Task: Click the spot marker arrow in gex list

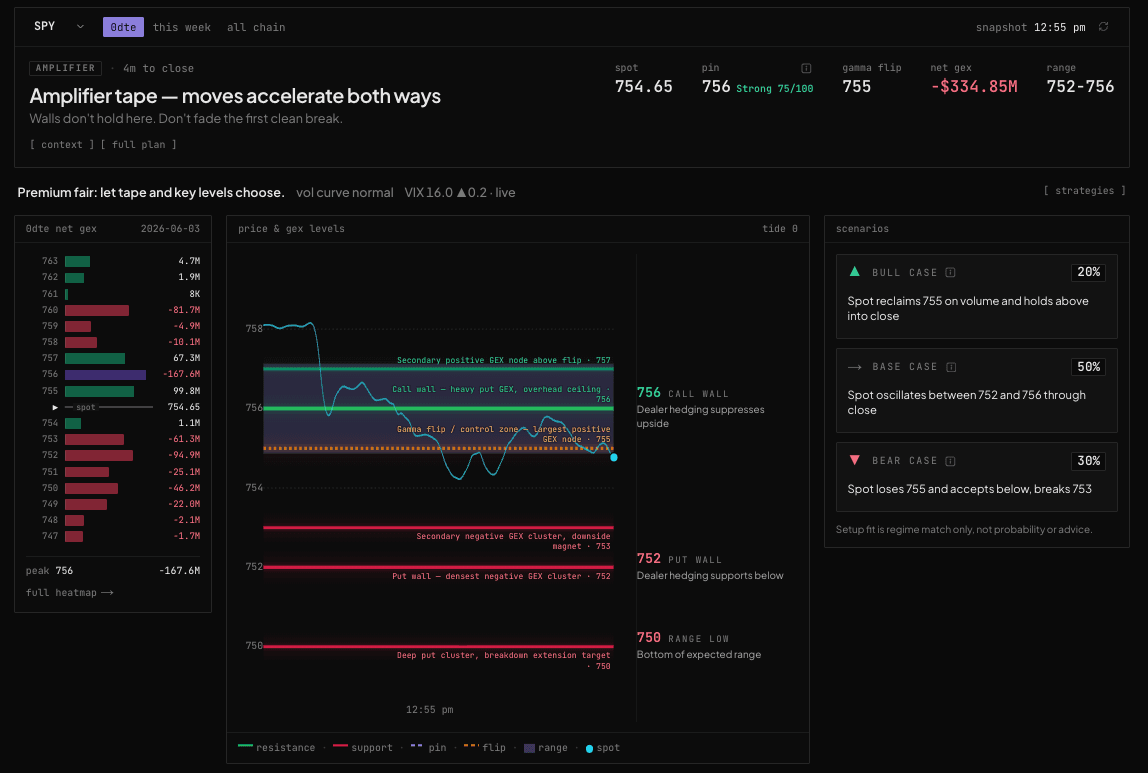Action: (55, 407)
